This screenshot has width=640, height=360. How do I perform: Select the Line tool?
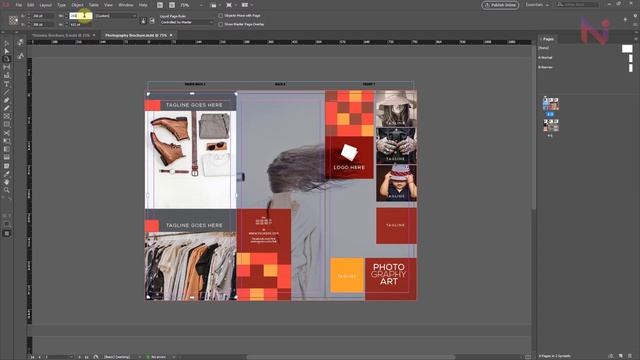click(7, 92)
